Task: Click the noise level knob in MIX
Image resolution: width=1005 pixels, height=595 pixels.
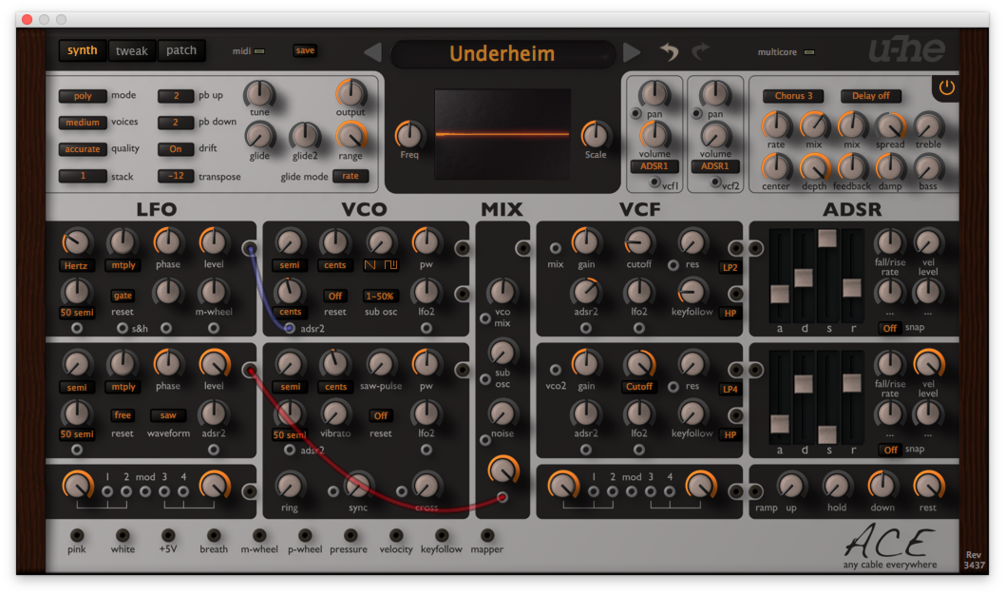Action: [x=502, y=414]
